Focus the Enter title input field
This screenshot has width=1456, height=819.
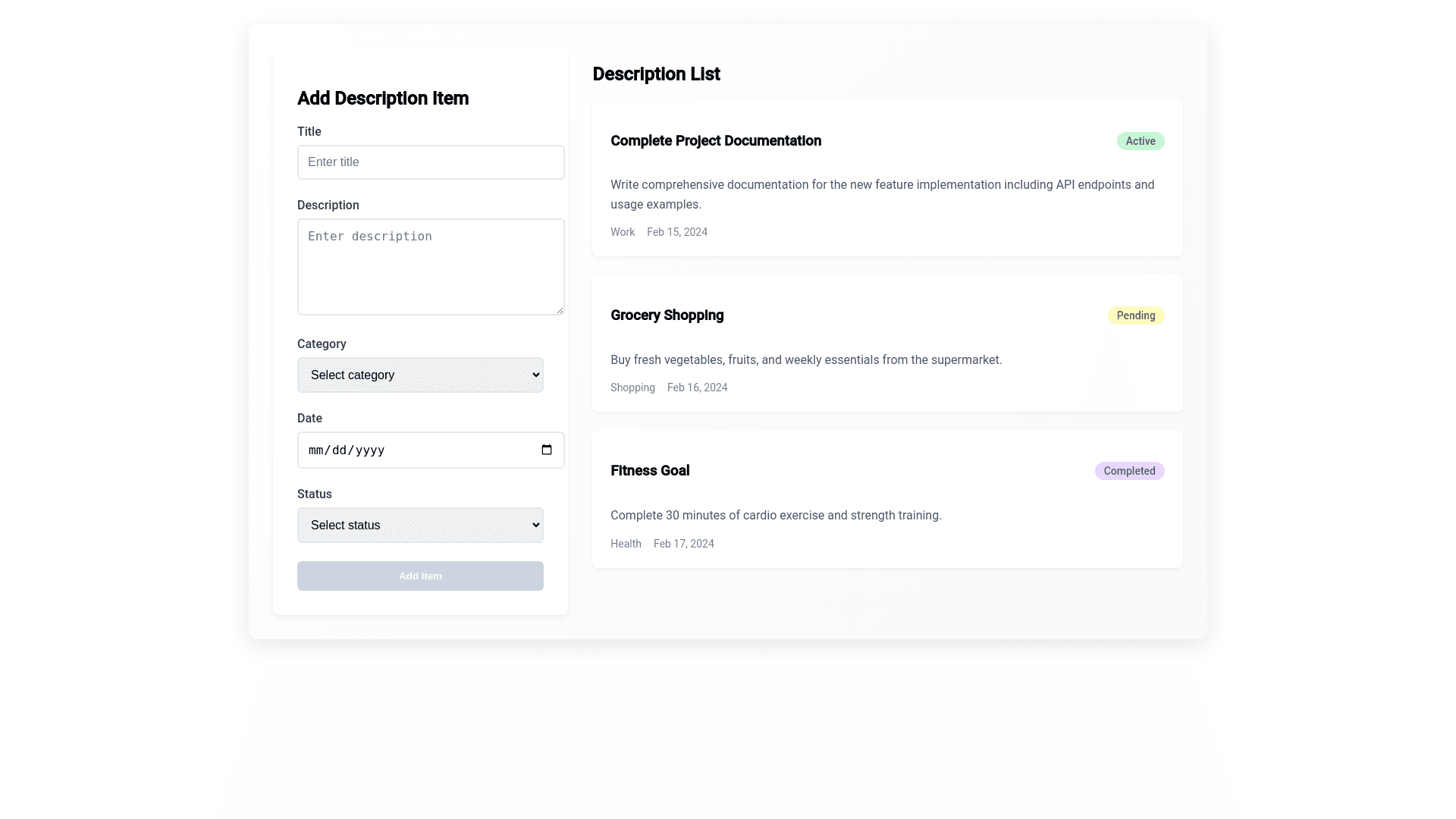[430, 162]
